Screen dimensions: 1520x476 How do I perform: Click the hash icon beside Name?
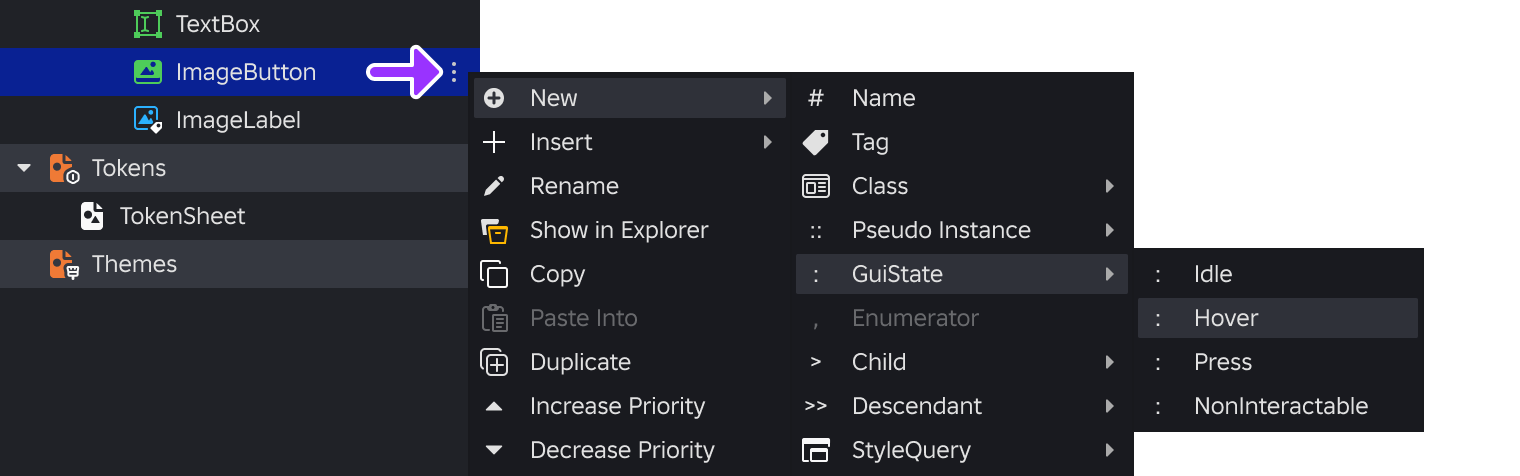pos(816,98)
